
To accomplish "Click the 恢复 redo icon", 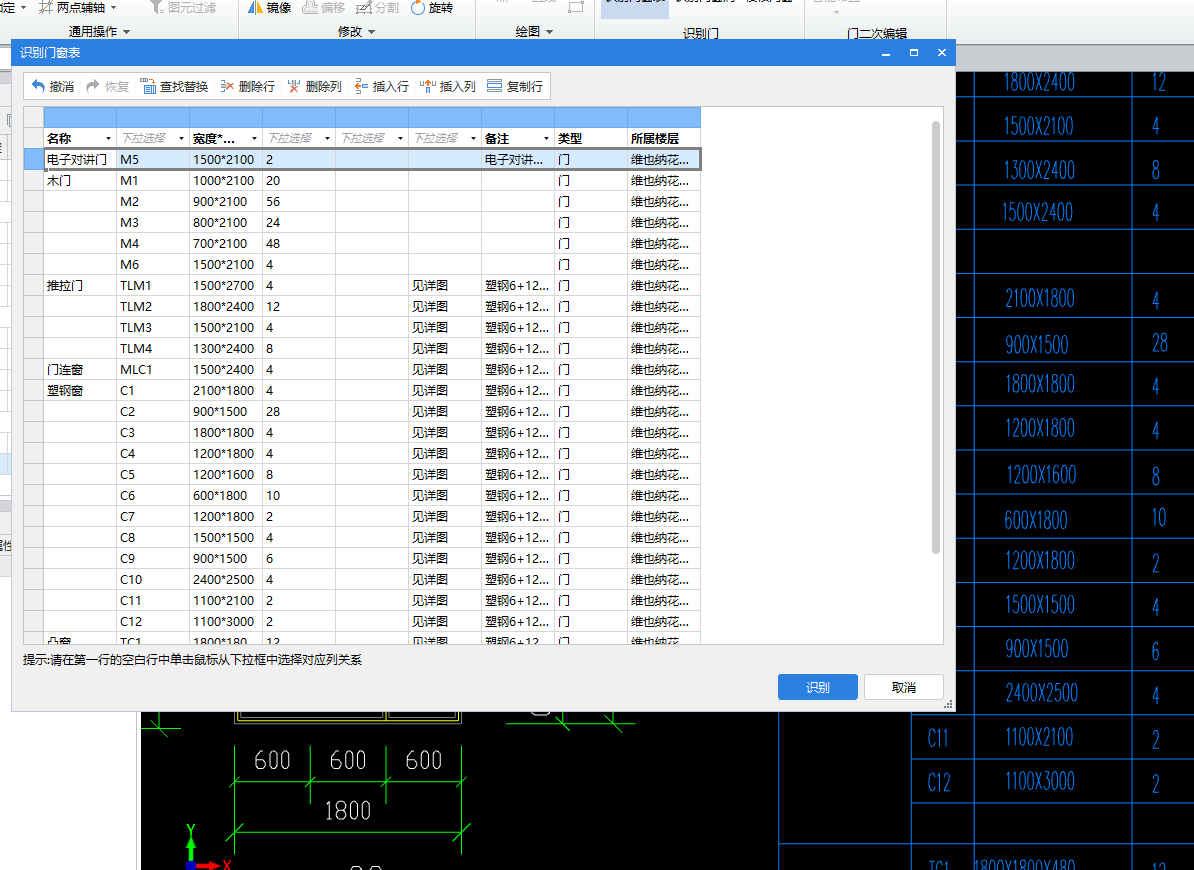I will 93,86.
